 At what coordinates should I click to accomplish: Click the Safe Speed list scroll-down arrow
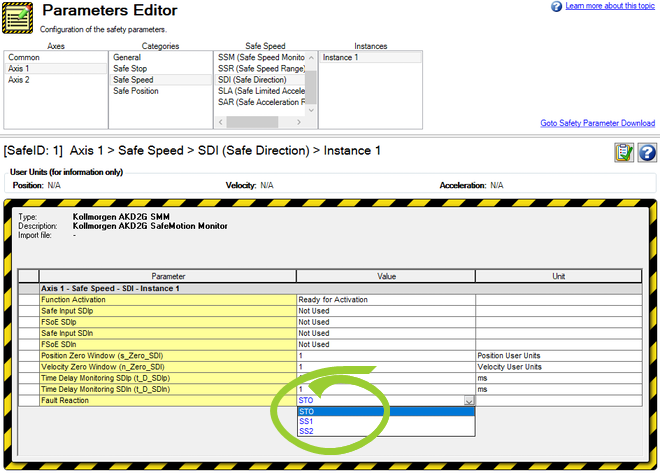pyautogui.click(x=311, y=110)
